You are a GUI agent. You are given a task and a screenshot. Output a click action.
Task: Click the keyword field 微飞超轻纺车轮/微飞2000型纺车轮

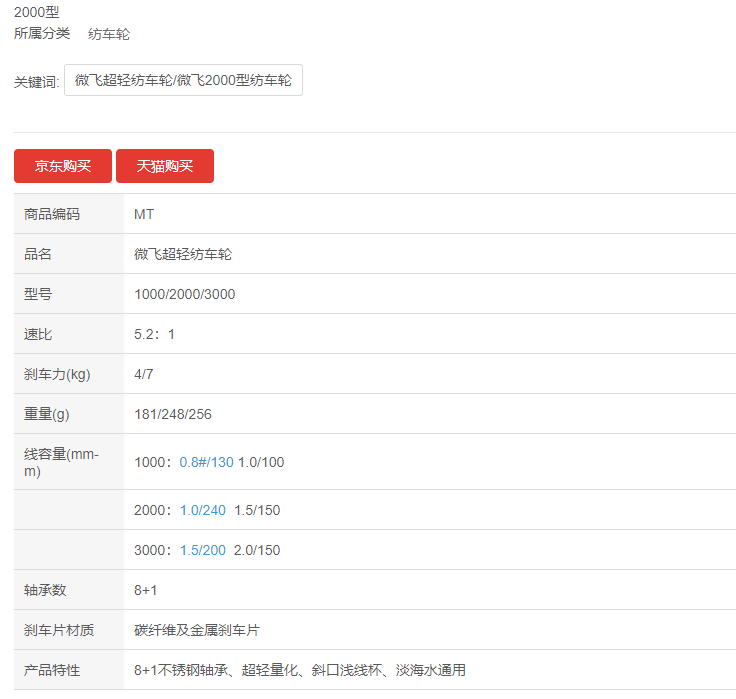(x=183, y=80)
